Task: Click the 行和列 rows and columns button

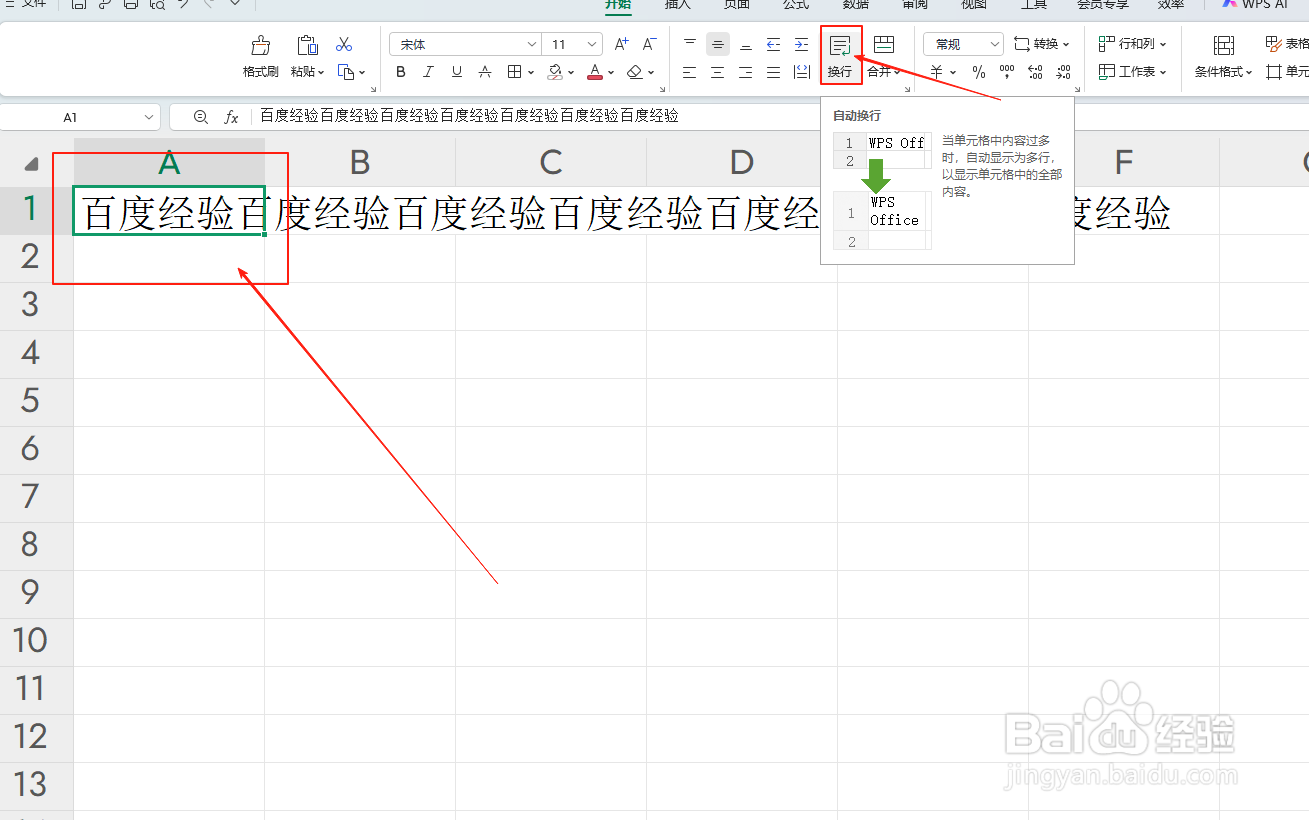Action: click(1133, 44)
